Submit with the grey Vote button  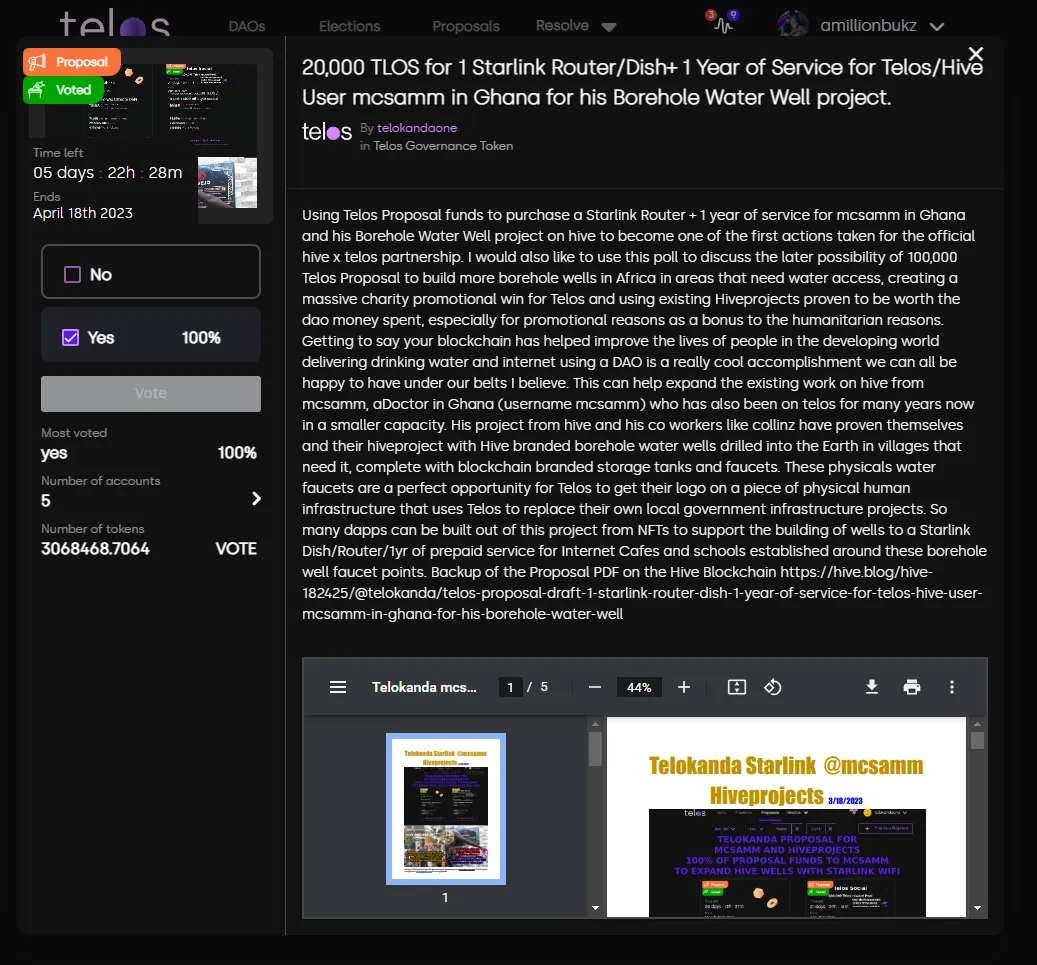pos(151,394)
